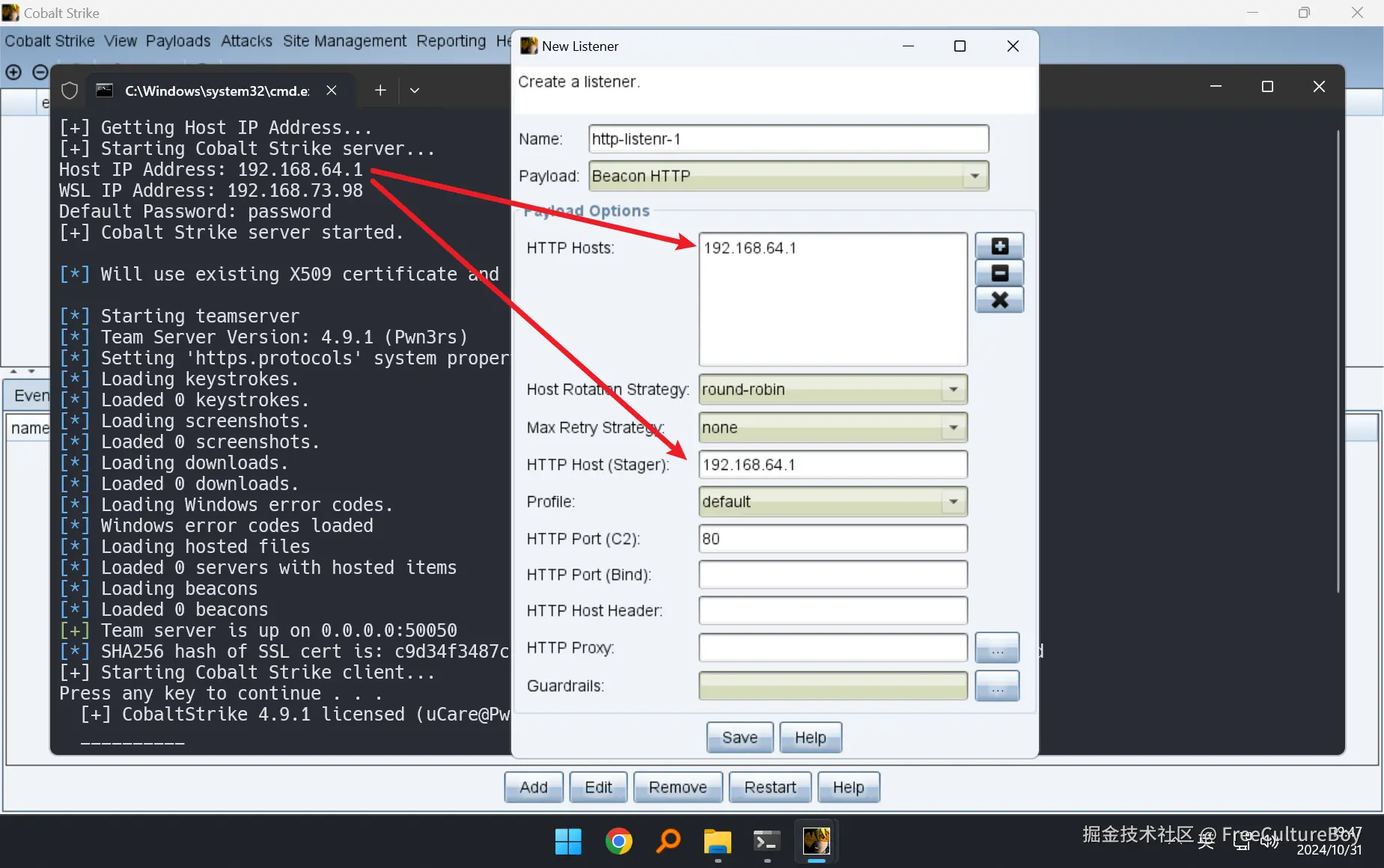Focus the HTTP Host Header field

click(x=832, y=611)
